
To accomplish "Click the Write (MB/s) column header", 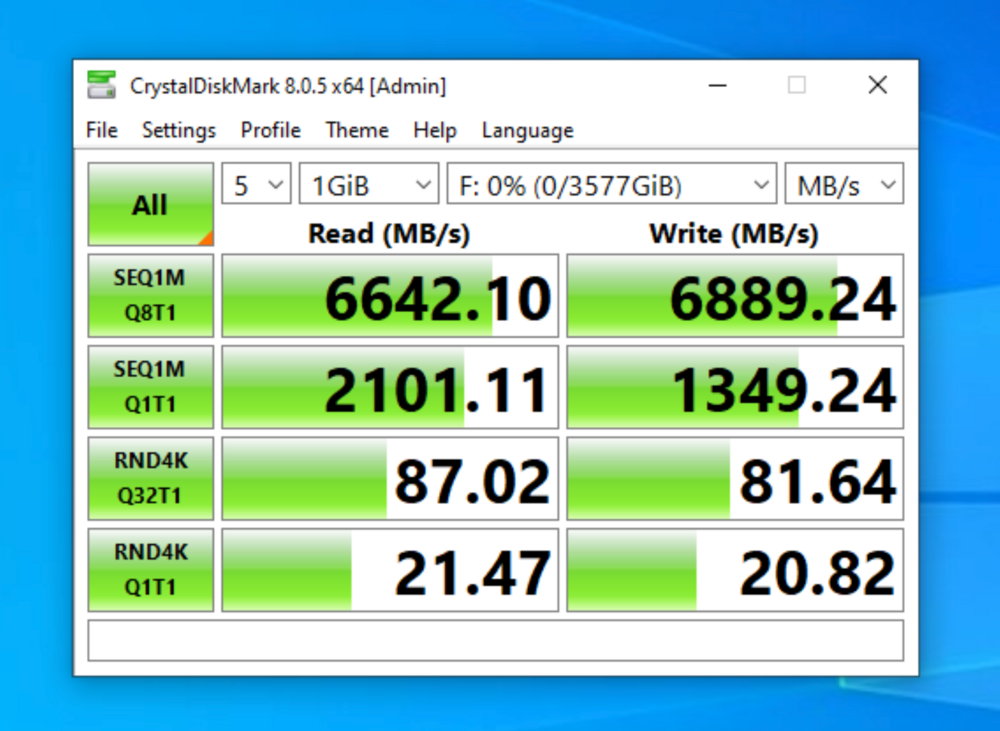I will 733,233.
